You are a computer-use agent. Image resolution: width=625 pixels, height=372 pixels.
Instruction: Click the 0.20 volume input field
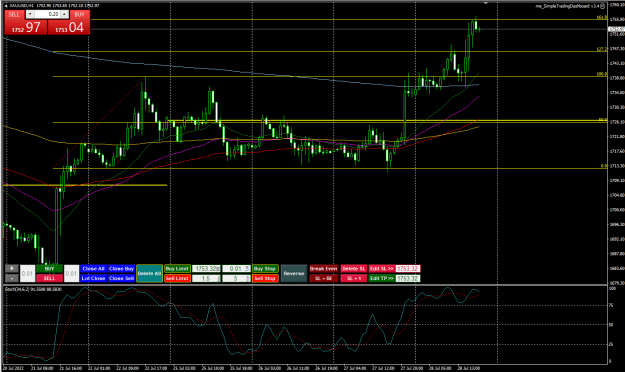tap(47, 14)
